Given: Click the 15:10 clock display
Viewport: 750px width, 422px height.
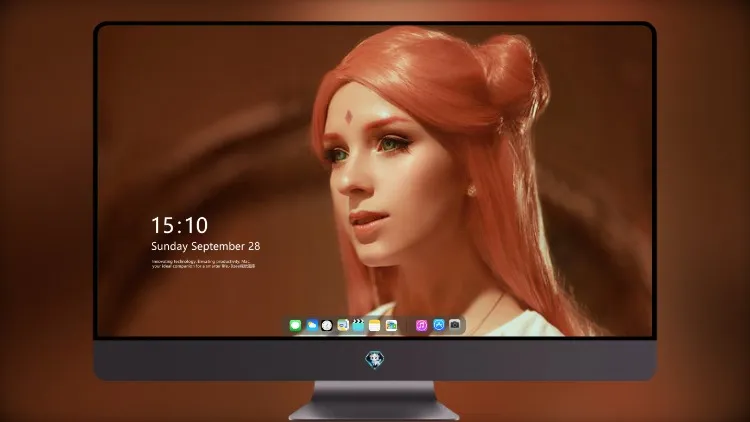Looking at the screenshot, I should pos(179,225).
